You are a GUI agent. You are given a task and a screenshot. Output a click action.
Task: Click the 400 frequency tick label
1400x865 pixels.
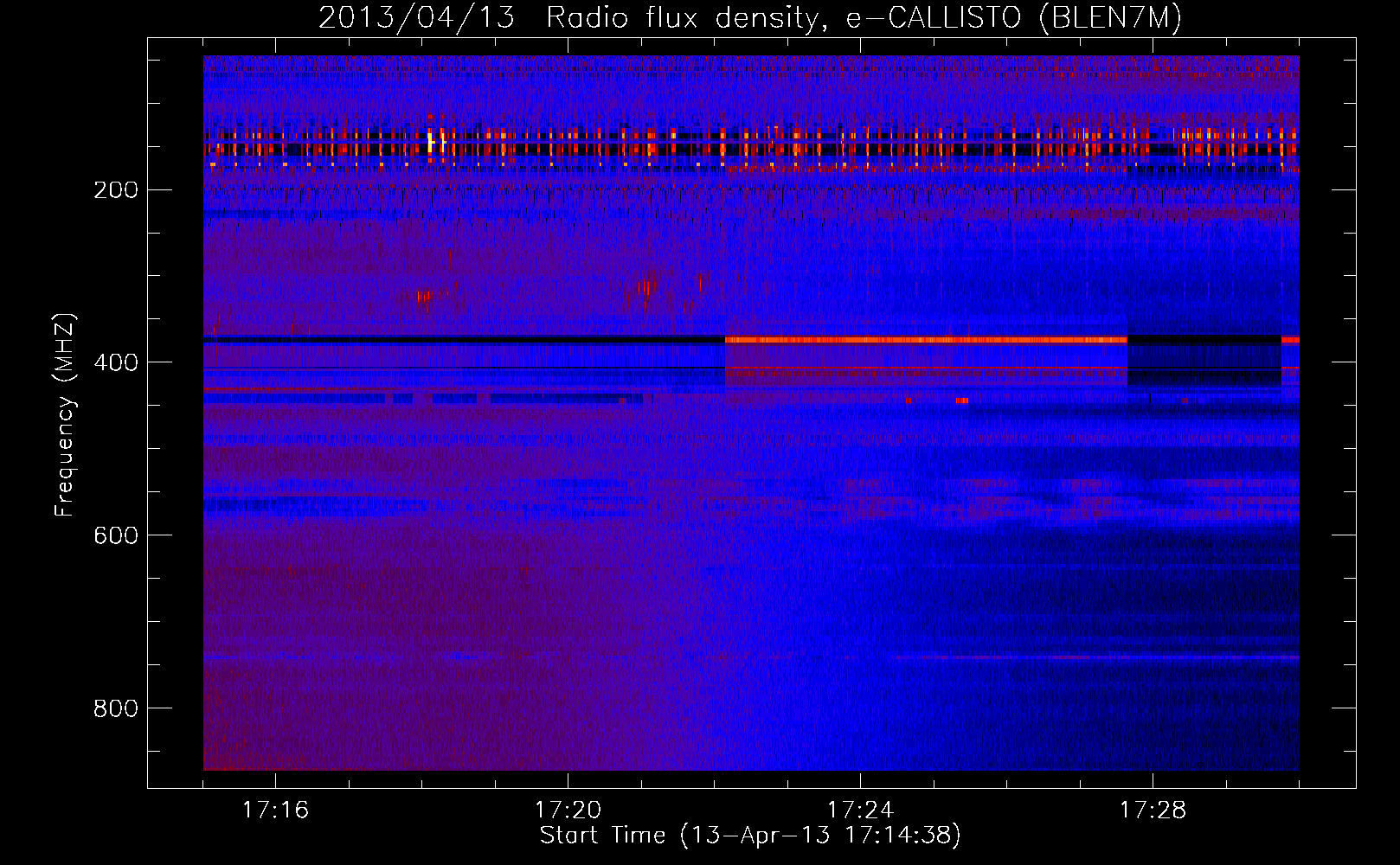click(116, 362)
